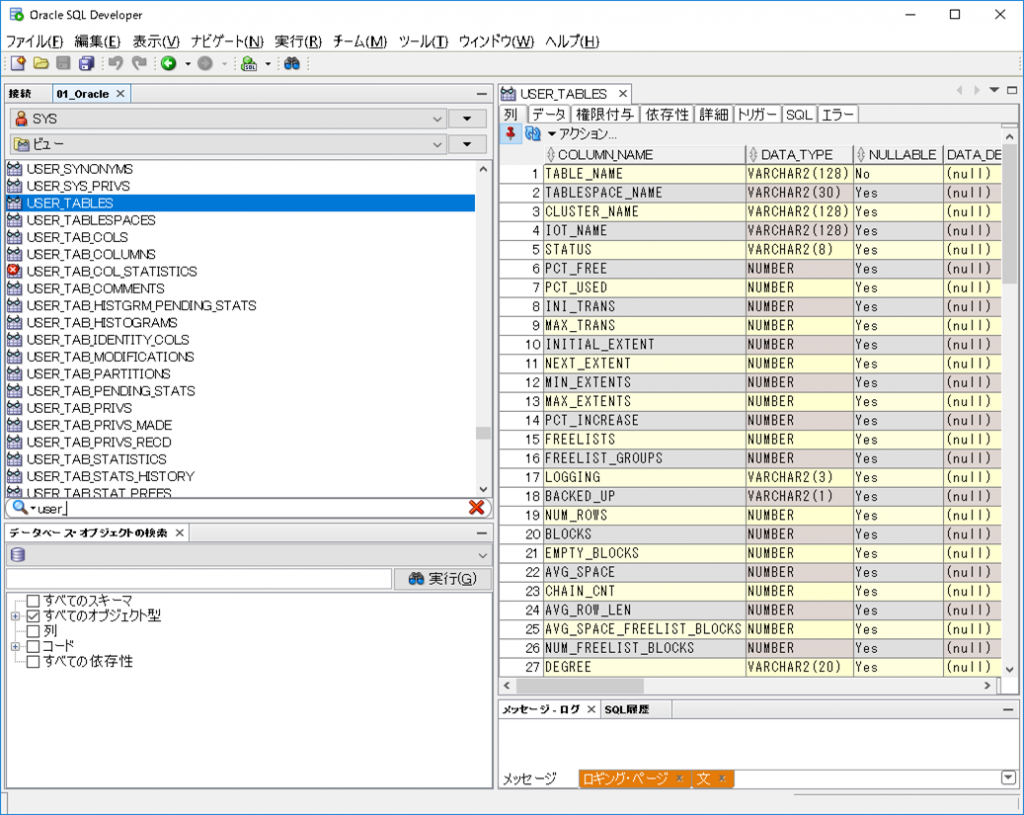Screen dimensions: 1024x815
Task: Click the Refresh icon beside the pin
Action: point(533,134)
